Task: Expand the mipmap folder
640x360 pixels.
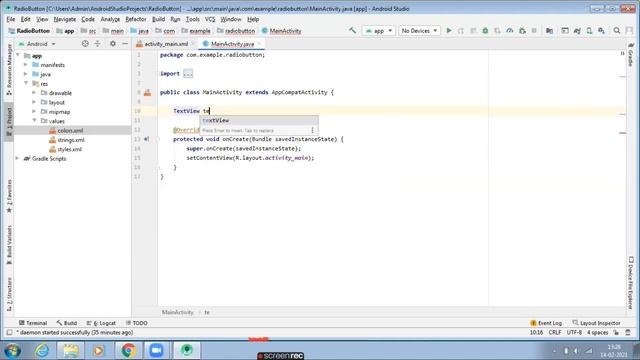Action: 34,111
